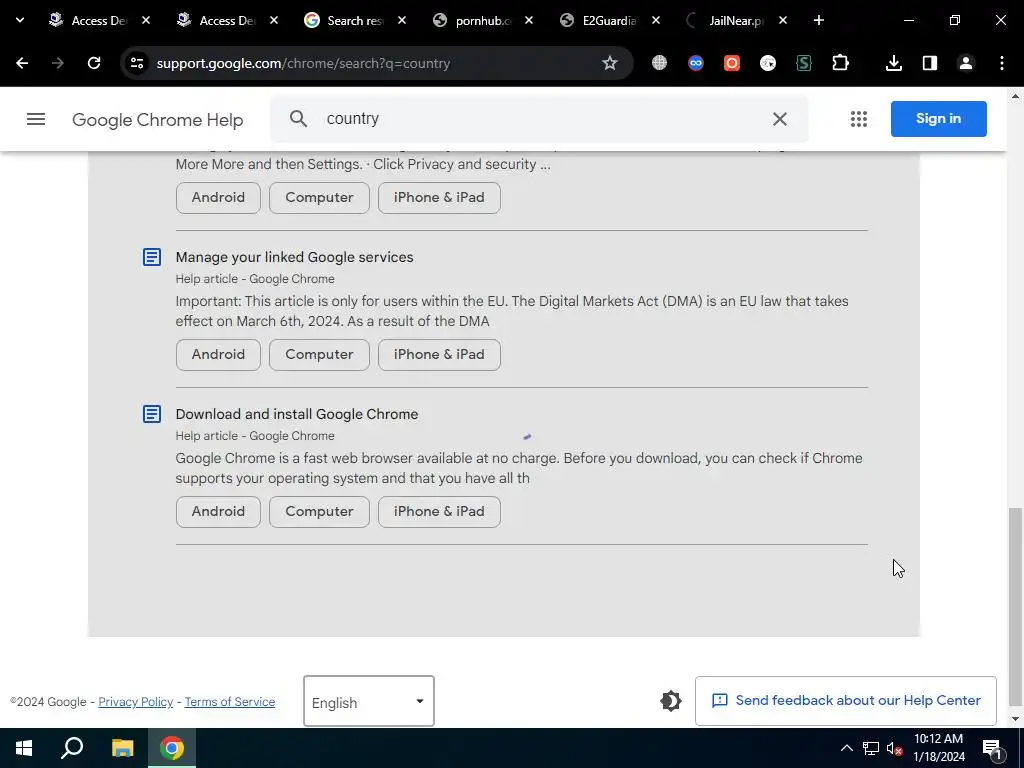This screenshot has width=1024, height=768.
Task: Open the muted volume tray icon
Action: 895,748
